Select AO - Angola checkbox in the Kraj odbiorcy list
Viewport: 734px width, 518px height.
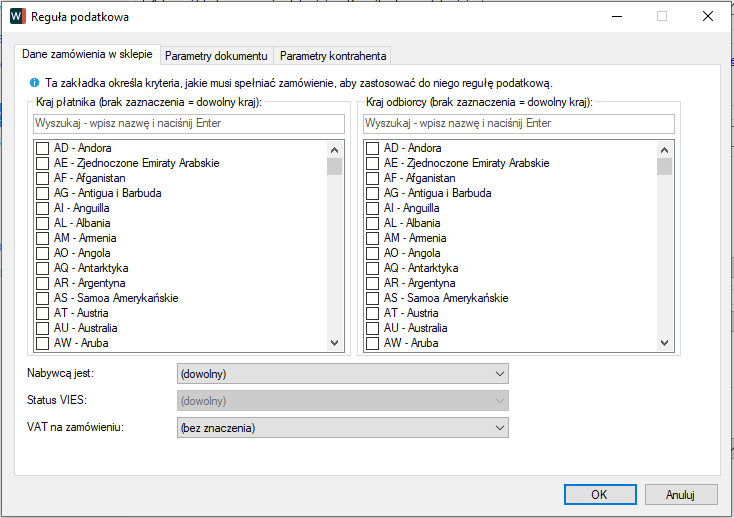[x=372, y=253]
